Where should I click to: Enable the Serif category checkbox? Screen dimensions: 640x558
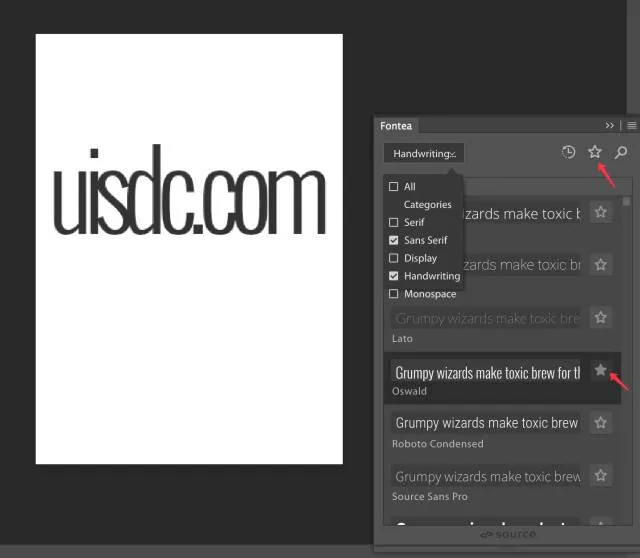(393, 222)
